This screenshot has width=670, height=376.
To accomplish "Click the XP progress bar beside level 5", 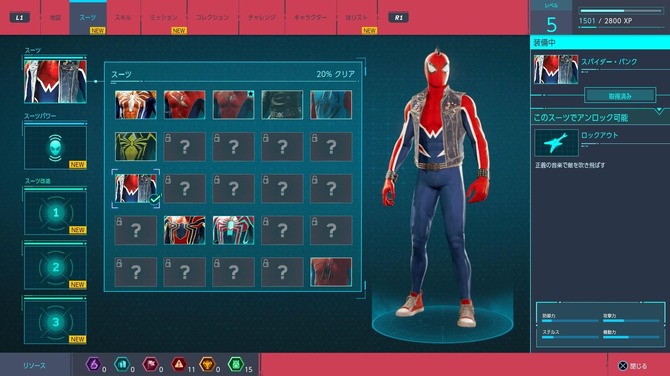I will click(621, 10).
